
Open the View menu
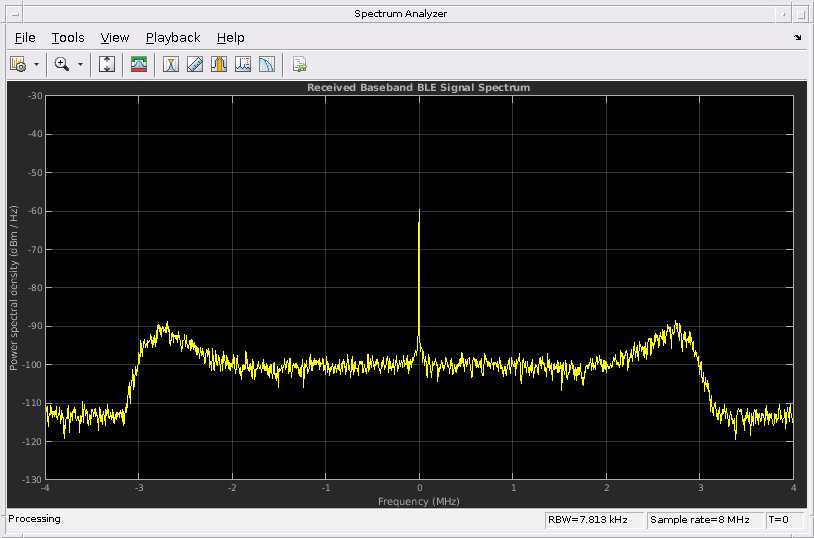click(115, 38)
